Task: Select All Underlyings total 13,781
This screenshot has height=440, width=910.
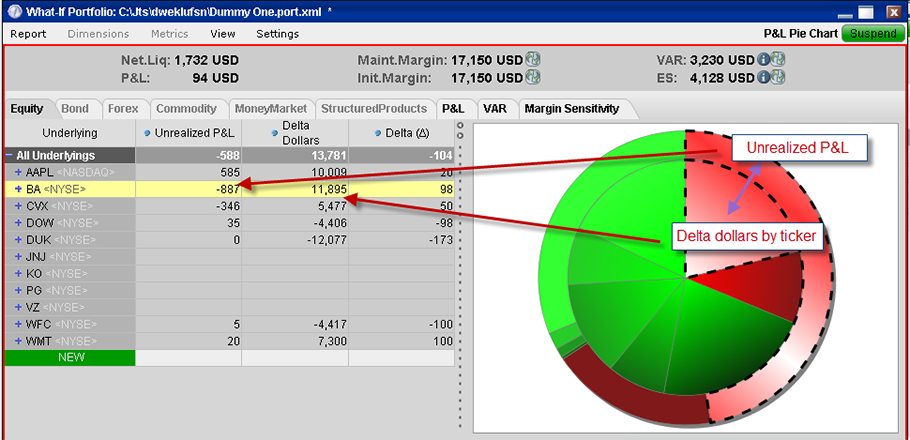Action: [x=330, y=156]
